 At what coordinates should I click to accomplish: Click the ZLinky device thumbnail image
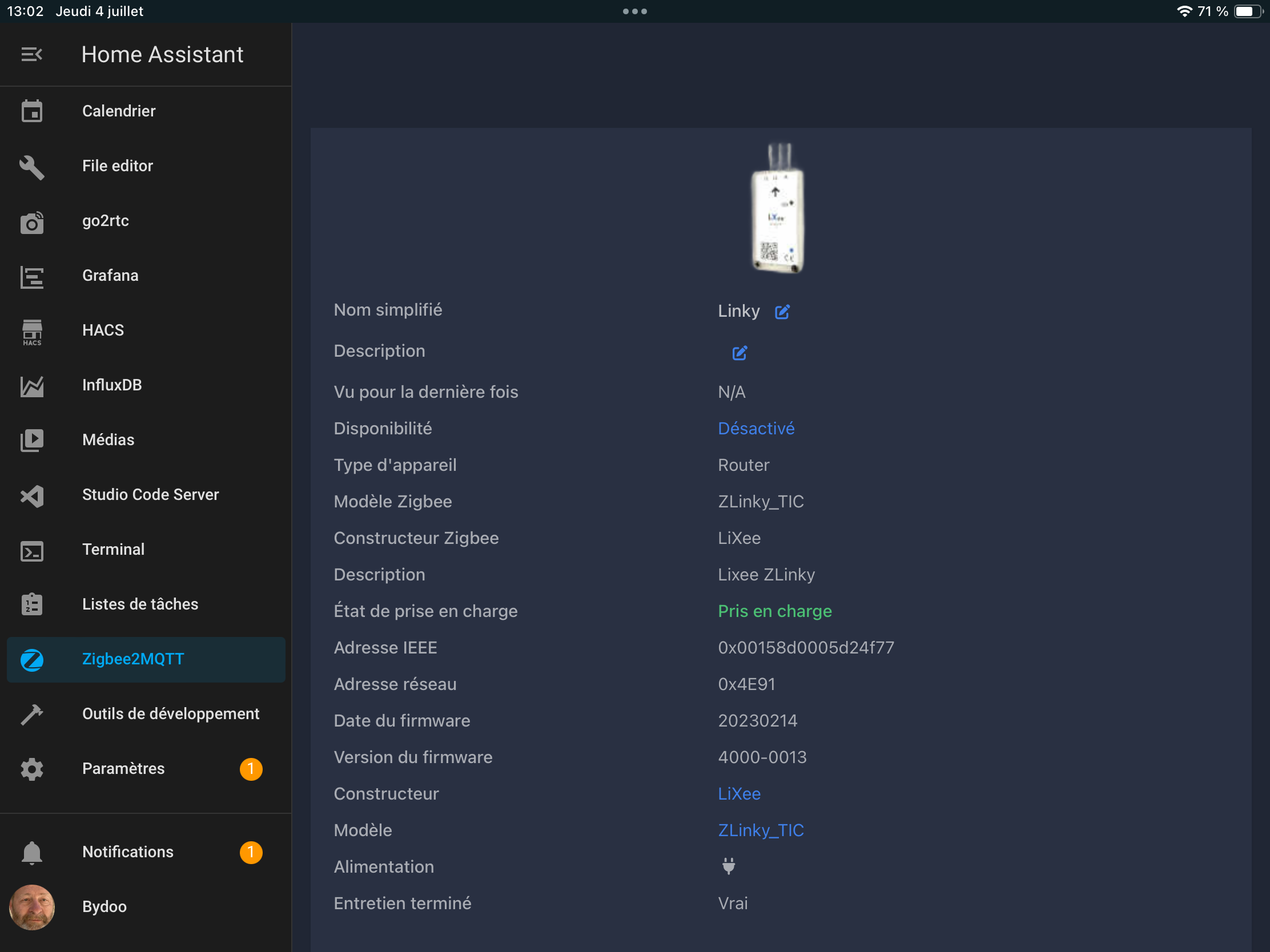778,208
